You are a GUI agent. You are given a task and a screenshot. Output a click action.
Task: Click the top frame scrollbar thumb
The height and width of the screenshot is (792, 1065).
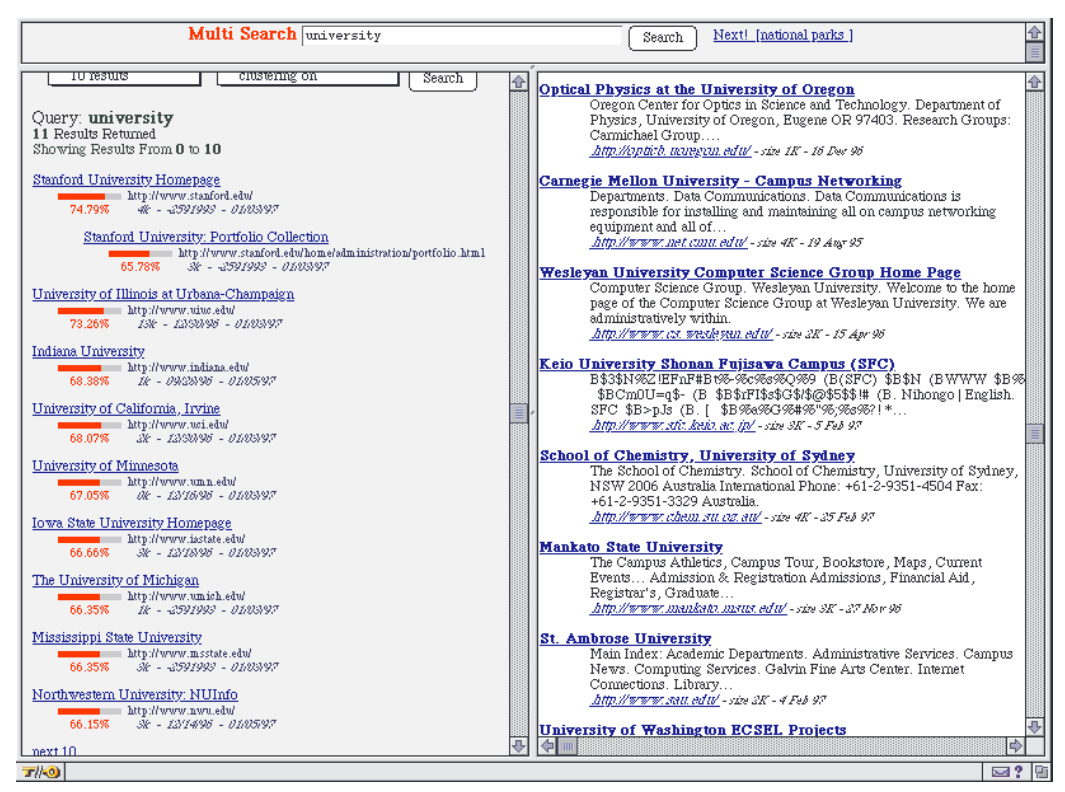(1034, 52)
